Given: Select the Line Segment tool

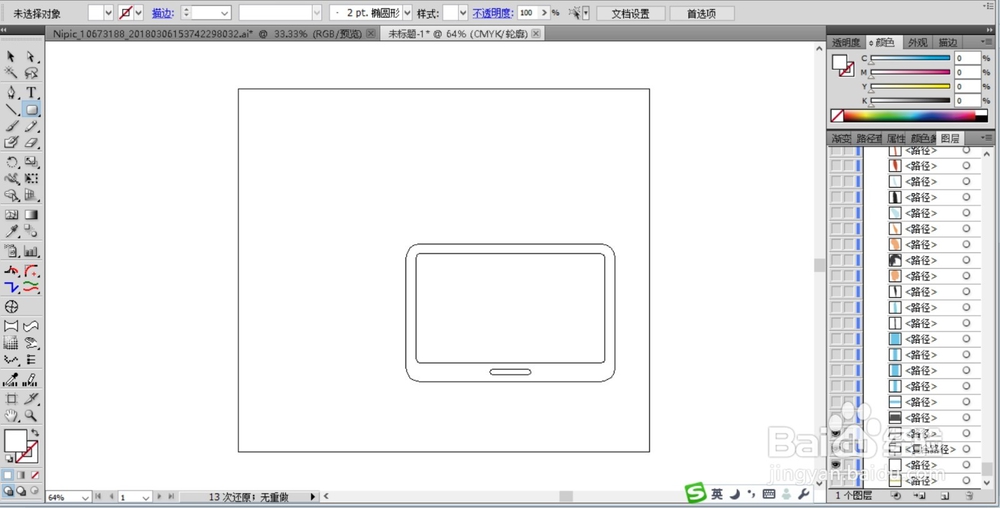Looking at the screenshot, I should [x=11, y=110].
